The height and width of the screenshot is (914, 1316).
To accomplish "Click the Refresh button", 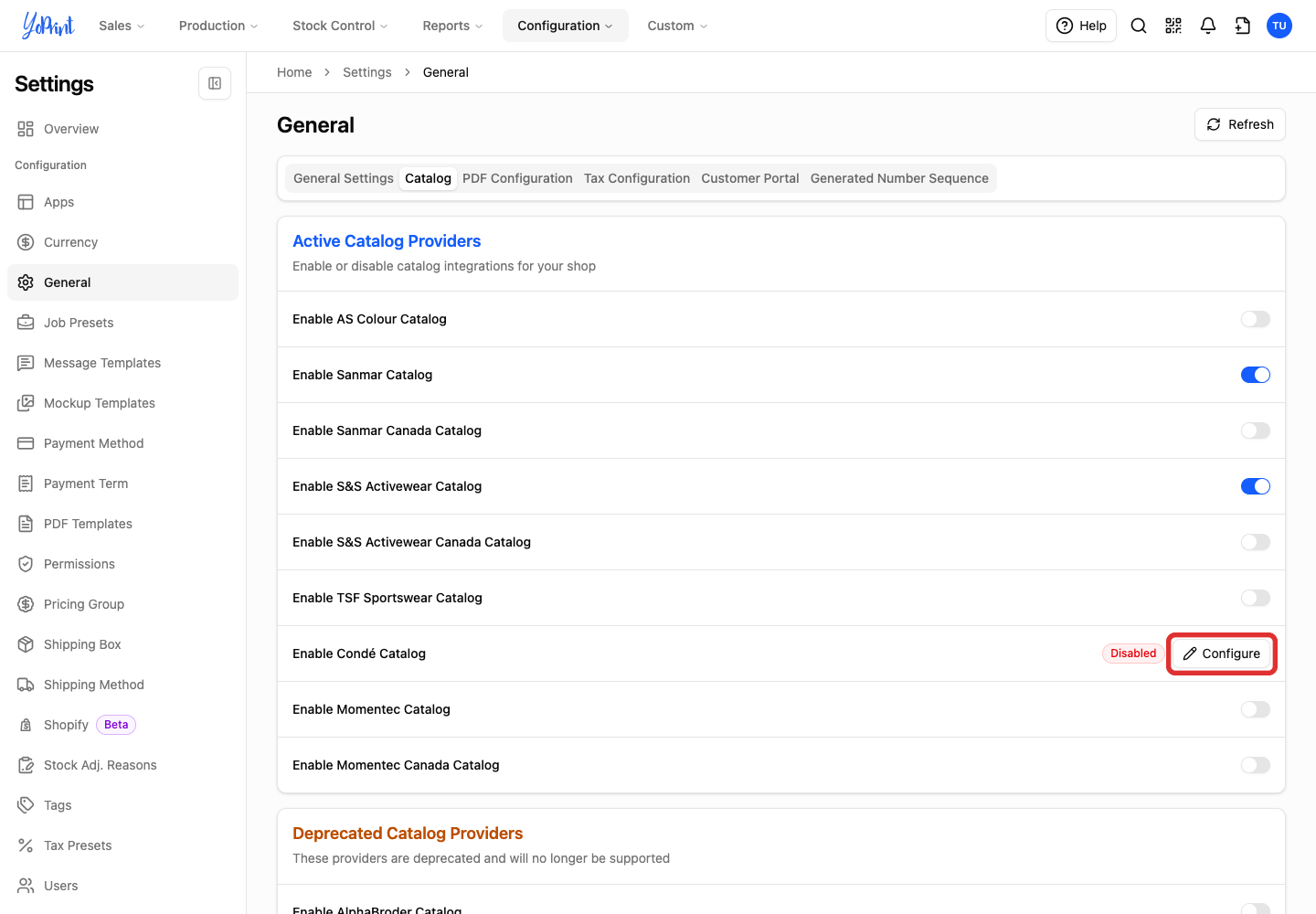I will (x=1240, y=124).
